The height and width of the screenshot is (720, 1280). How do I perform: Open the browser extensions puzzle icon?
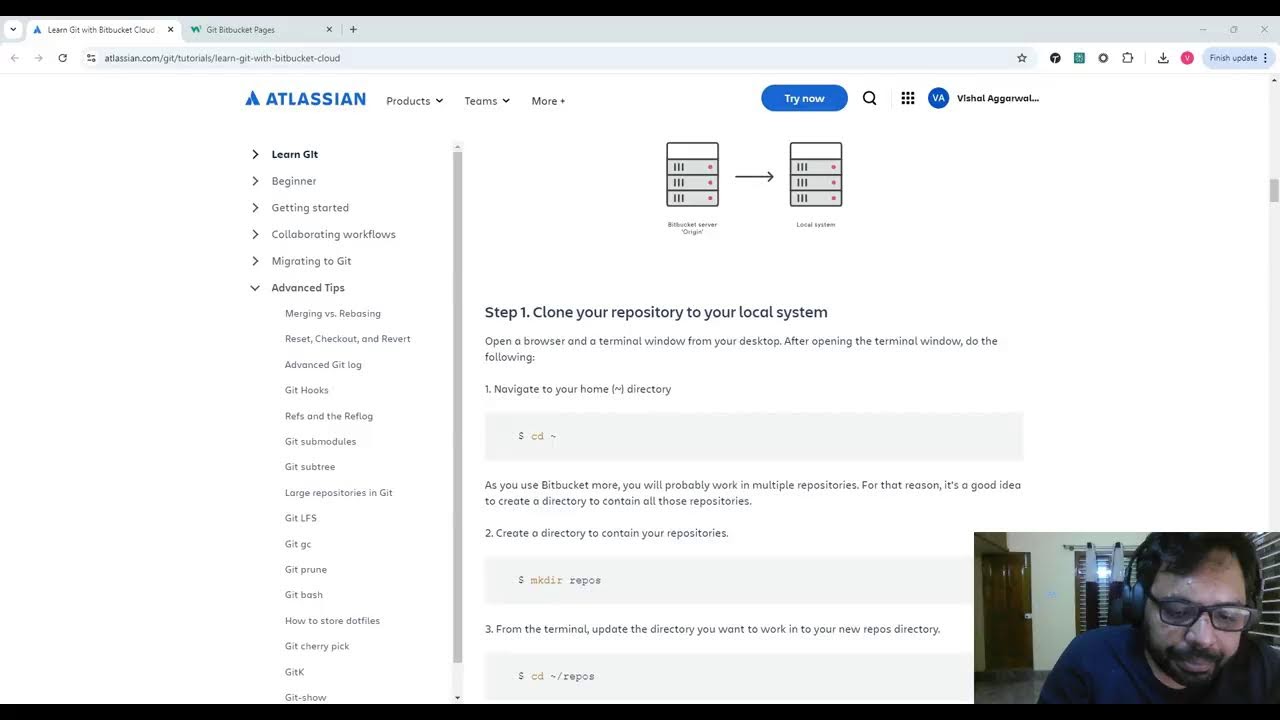click(x=1127, y=58)
